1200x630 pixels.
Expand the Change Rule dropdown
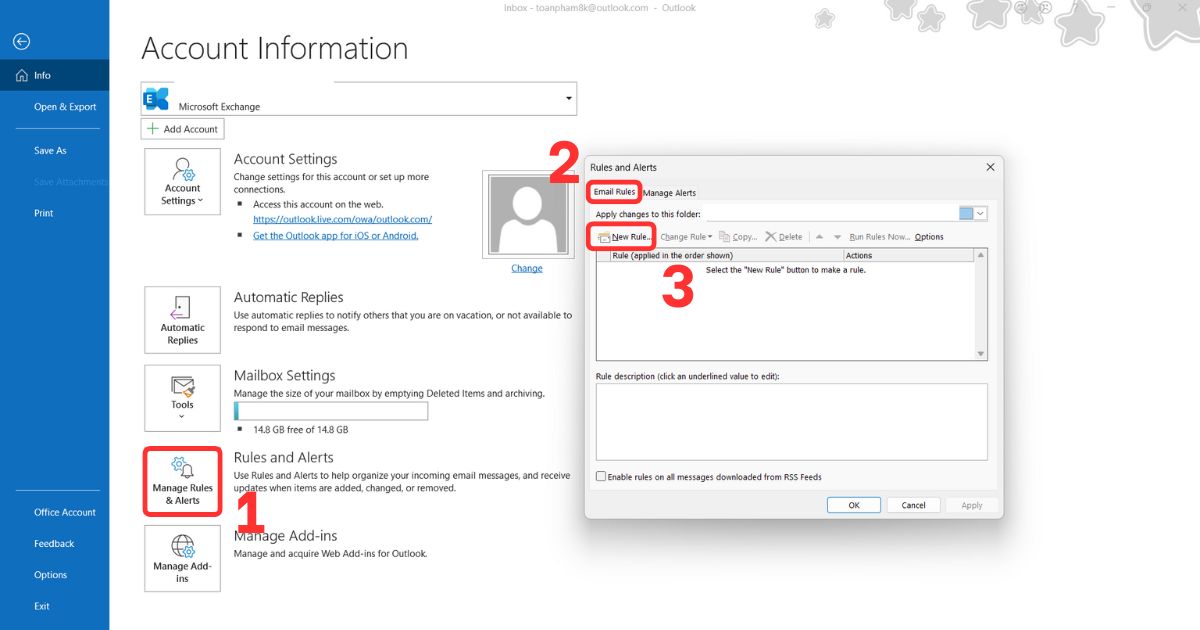[708, 236]
